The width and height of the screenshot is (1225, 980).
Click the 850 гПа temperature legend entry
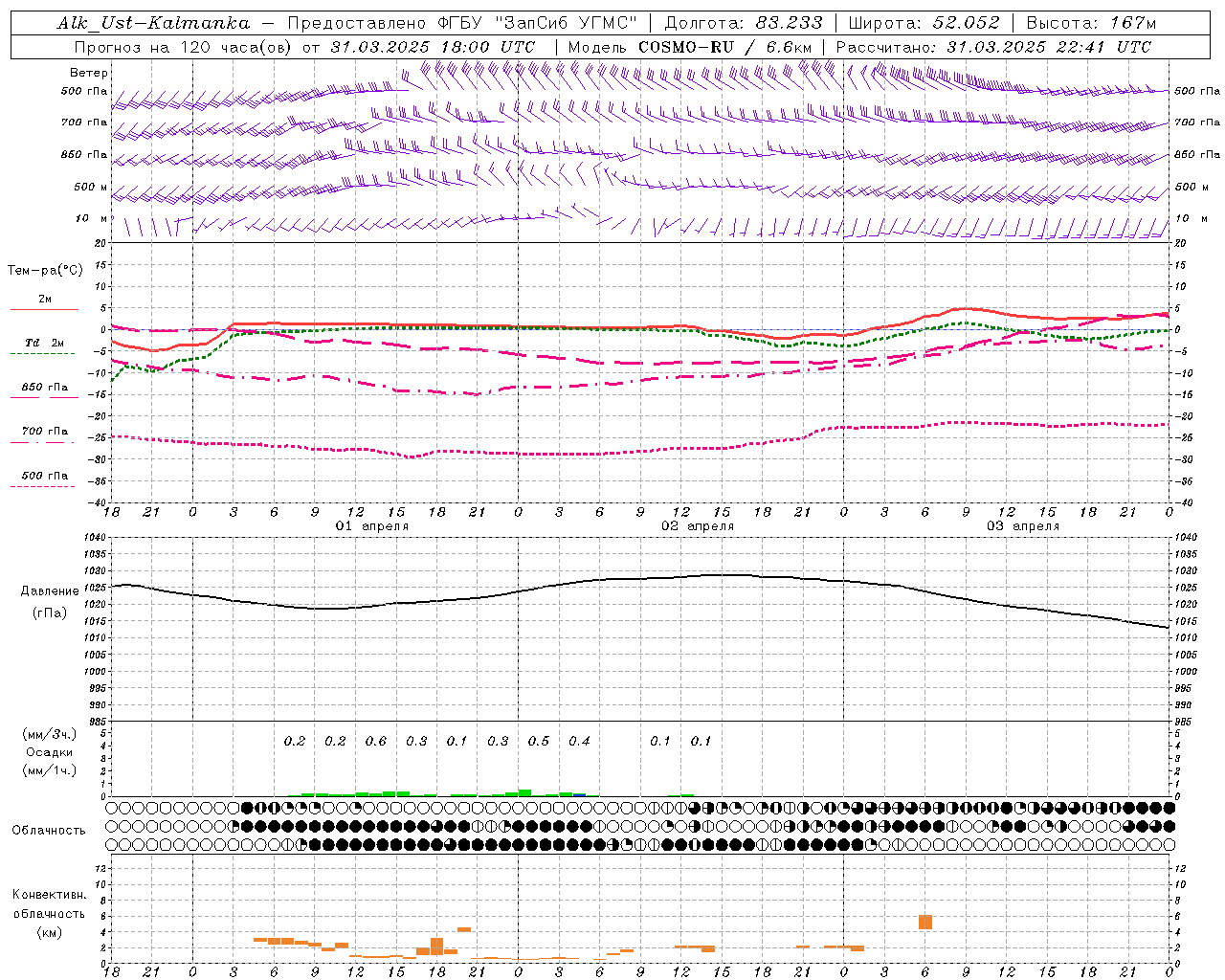click(x=45, y=388)
